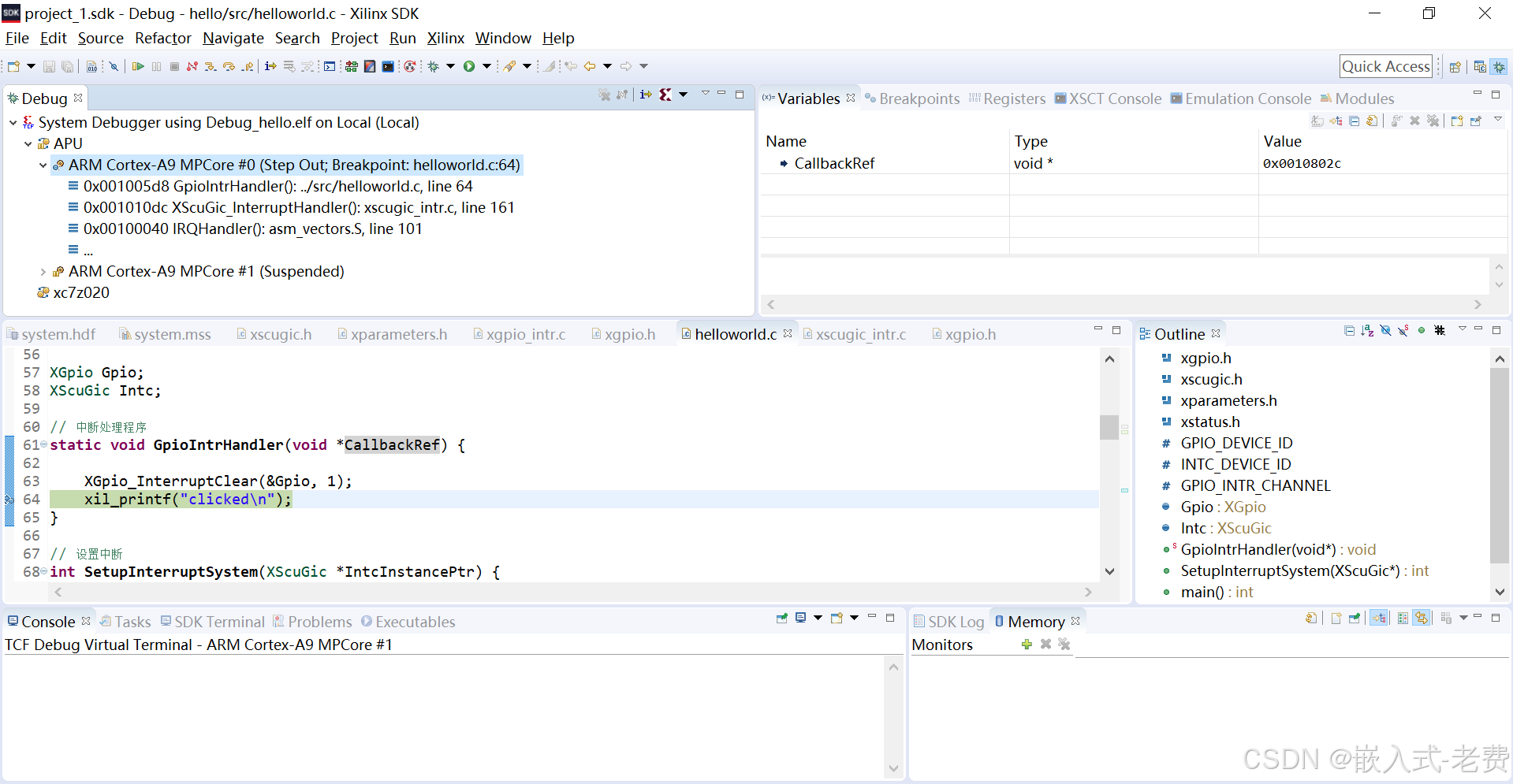Viewport: 1513px width, 784px height.
Task: Open xscugic_intr.c editor tab
Action: (x=855, y=334)
